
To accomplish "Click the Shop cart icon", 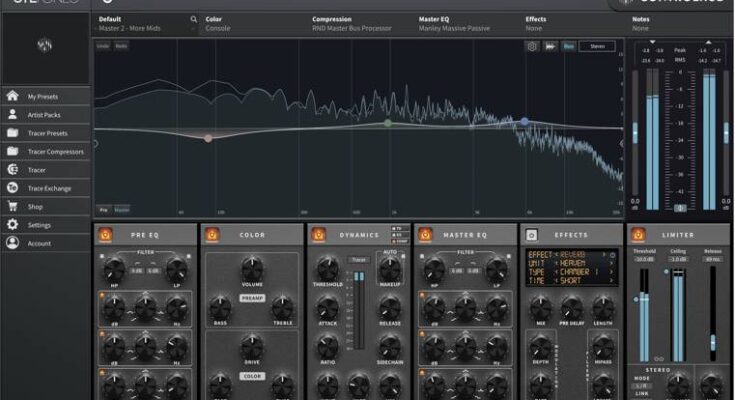I will [13, 206].
